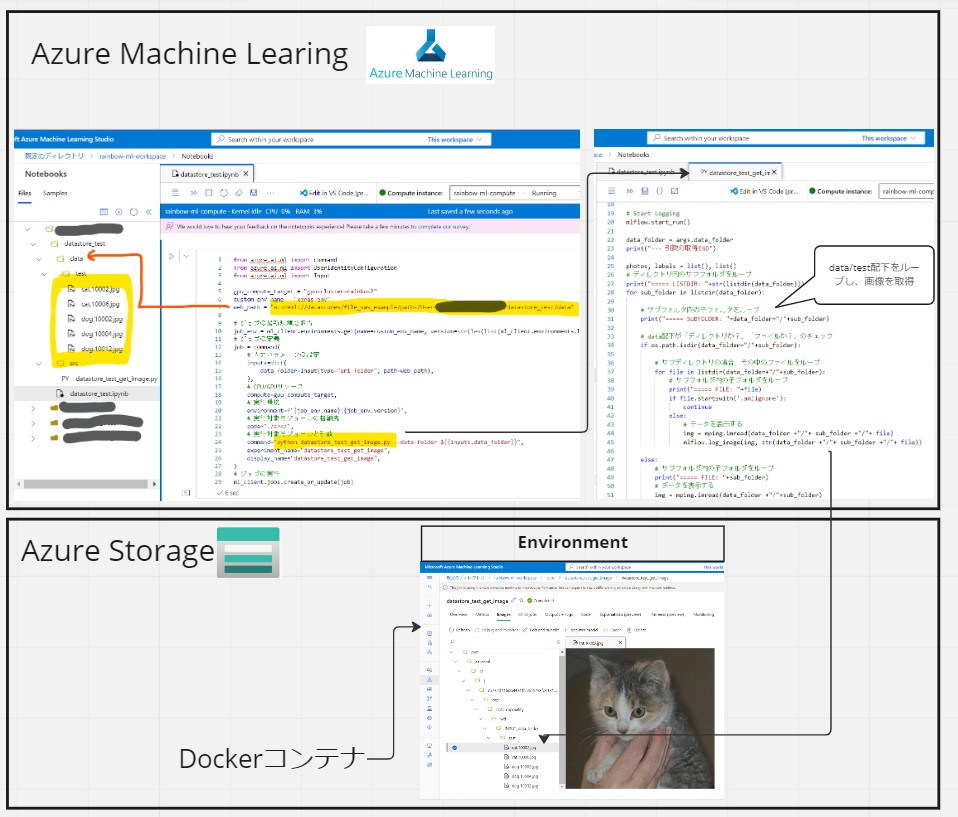The width and height of the screenshot is (958, 817).
Task: Collapse the src folder in the Notebooks tree
Action: coord(39,364)
